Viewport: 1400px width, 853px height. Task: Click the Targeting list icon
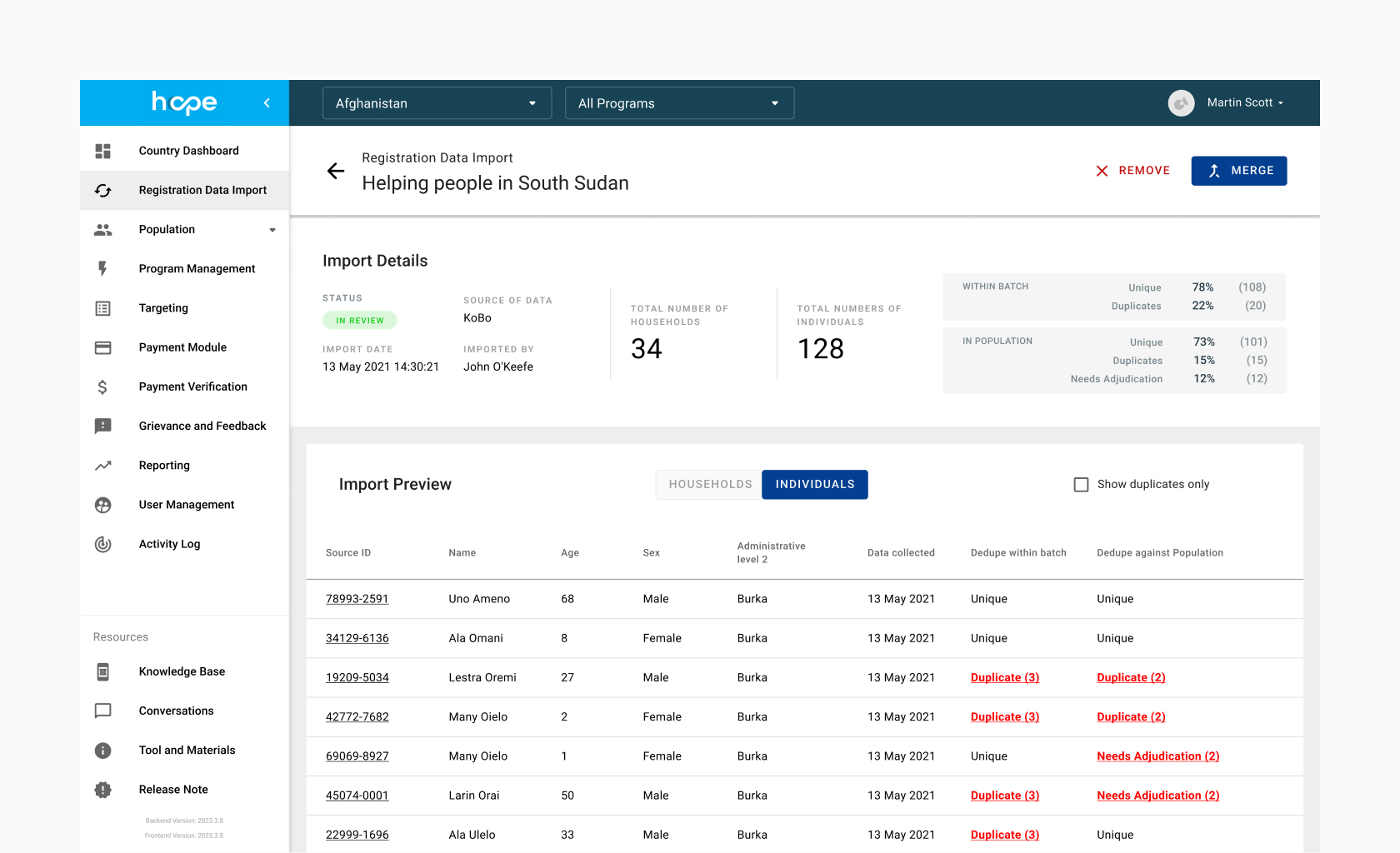coord(103,308)
